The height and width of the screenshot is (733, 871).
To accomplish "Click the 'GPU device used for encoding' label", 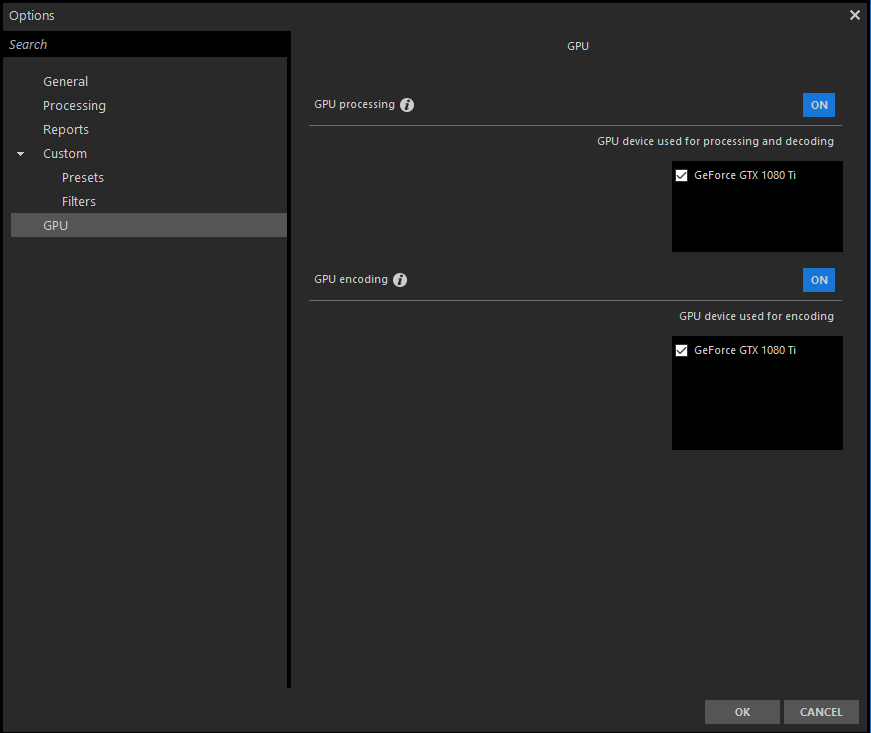I will [756, 316].
